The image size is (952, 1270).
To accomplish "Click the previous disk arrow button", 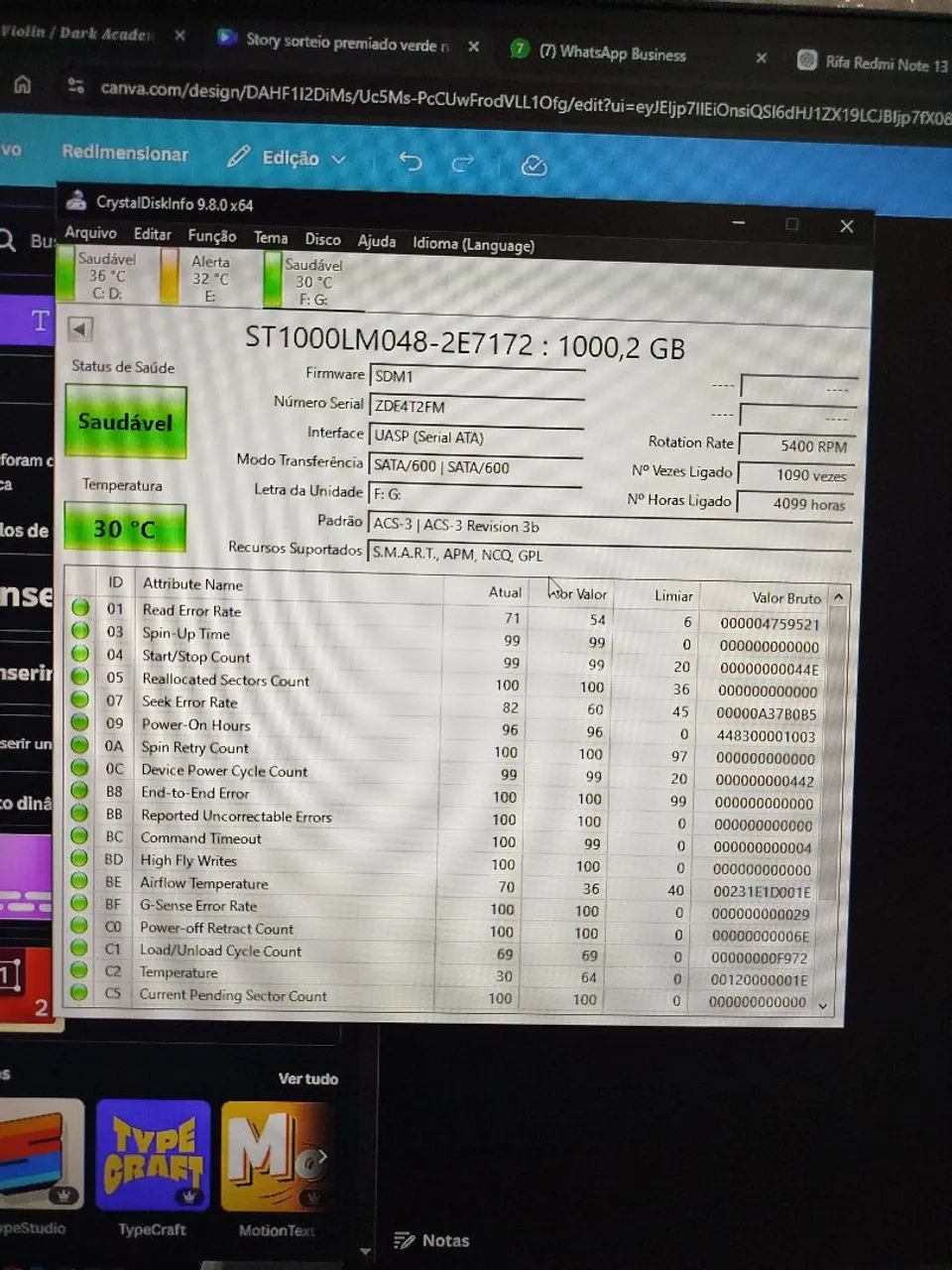I will pos(79,328).
